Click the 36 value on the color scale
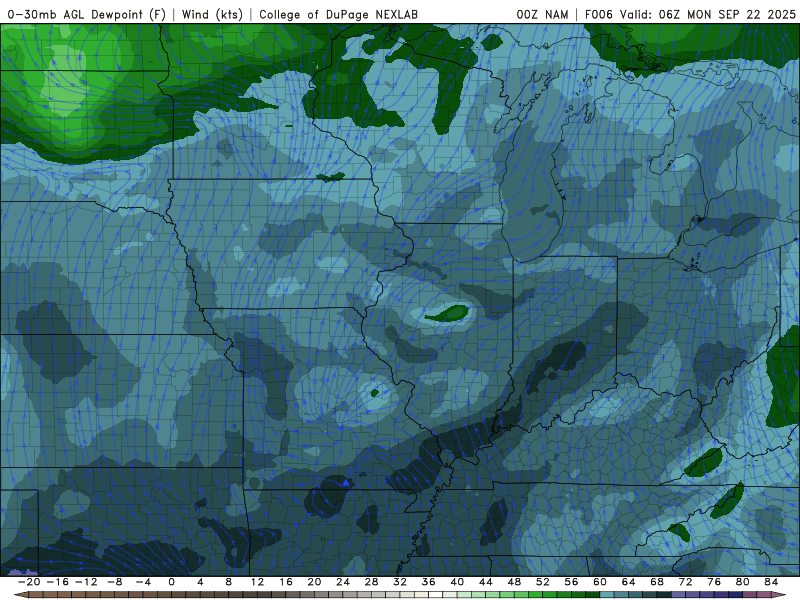800x600 pixels. tap(429, 582)
